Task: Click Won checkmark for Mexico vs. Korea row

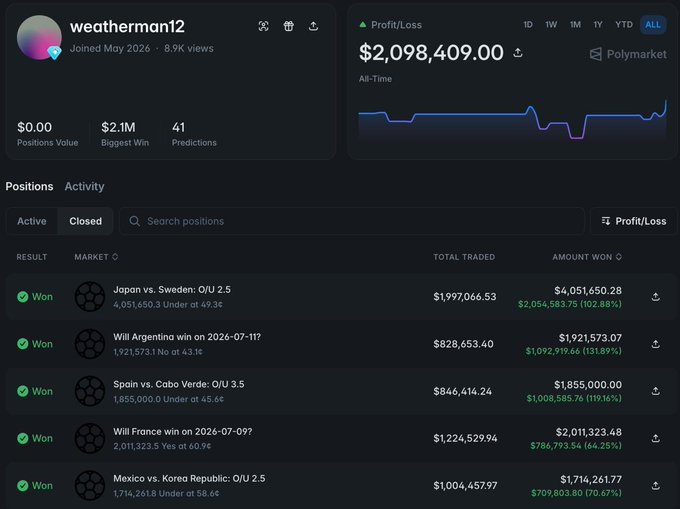Action: pyautogui.click(x=23, y=486)
